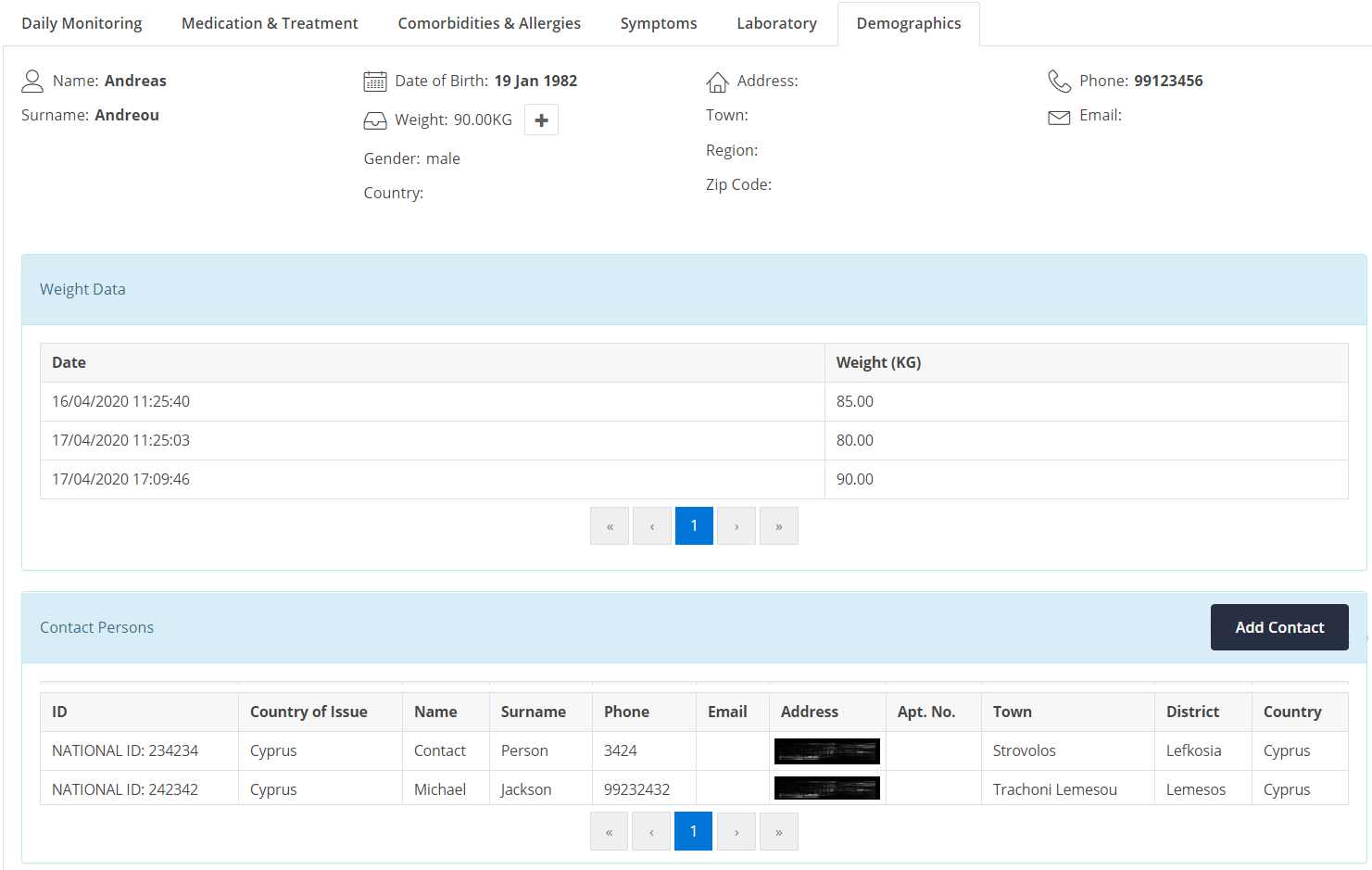Image resolution: width=1372 pixels, height=870 pixels.
Task: Click the envelope icon beside Email
Action: coord(1059,117)
